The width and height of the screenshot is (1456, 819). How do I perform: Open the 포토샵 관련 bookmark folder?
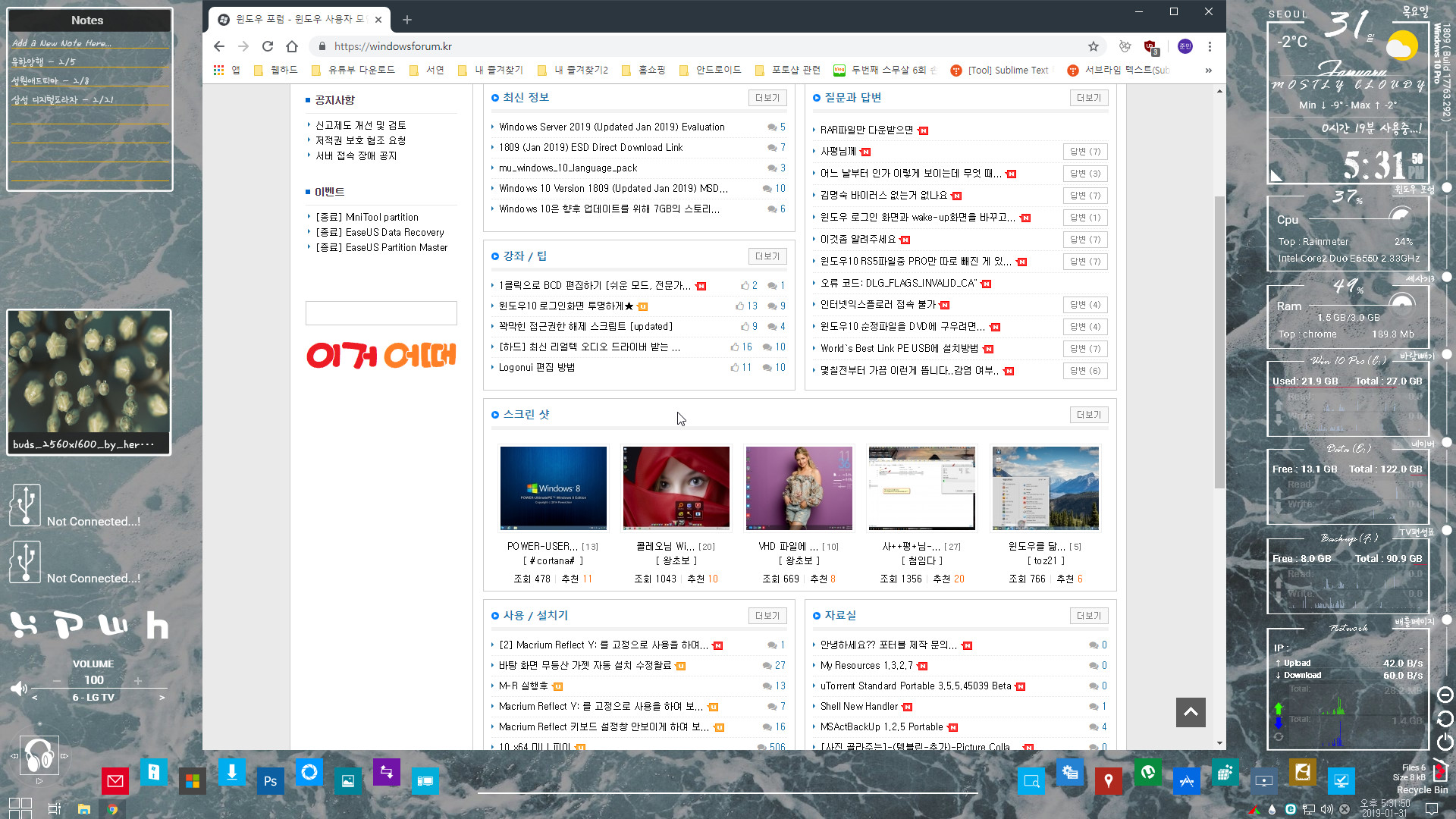[788, 70]
